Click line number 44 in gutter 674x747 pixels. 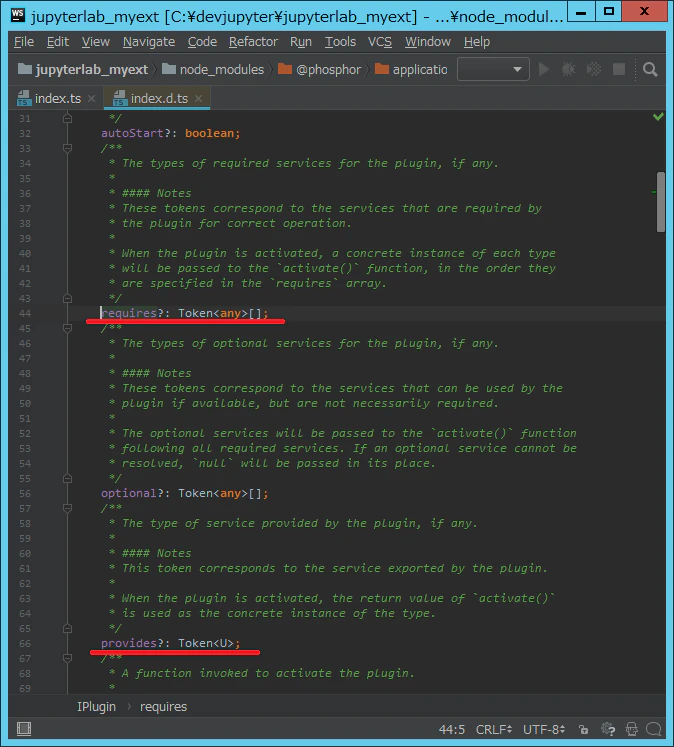pos(25,313)
